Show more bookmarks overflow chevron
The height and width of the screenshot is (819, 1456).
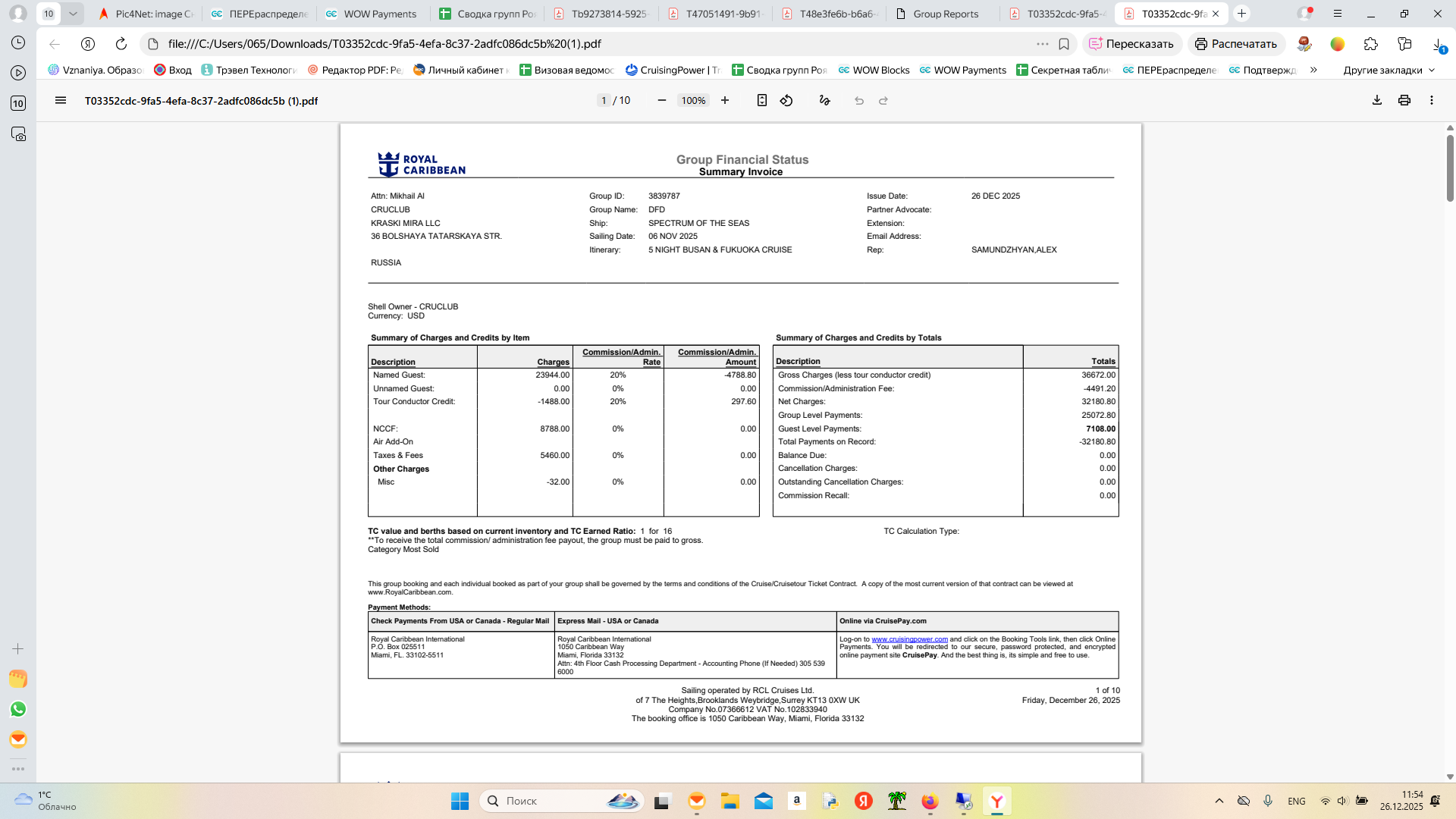(x=1313, y=70)
